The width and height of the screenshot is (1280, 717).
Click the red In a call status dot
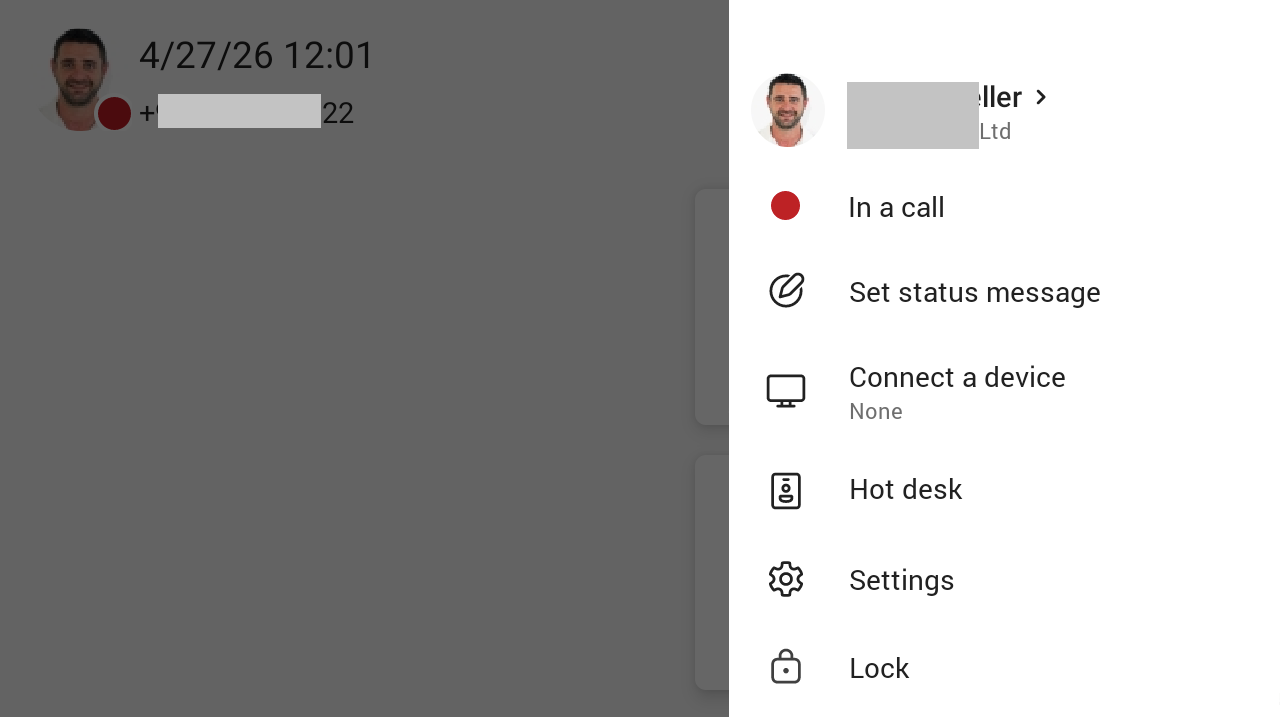[786, 206]
